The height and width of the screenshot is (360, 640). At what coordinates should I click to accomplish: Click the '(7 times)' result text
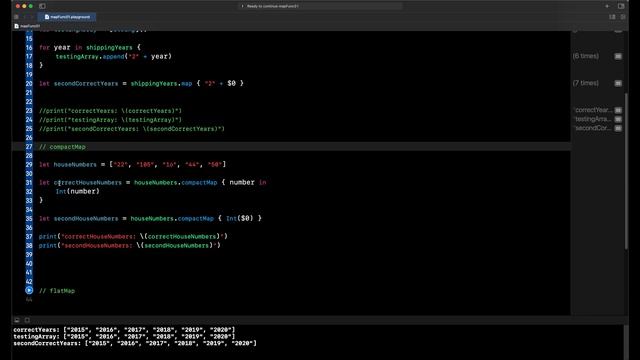585,83
